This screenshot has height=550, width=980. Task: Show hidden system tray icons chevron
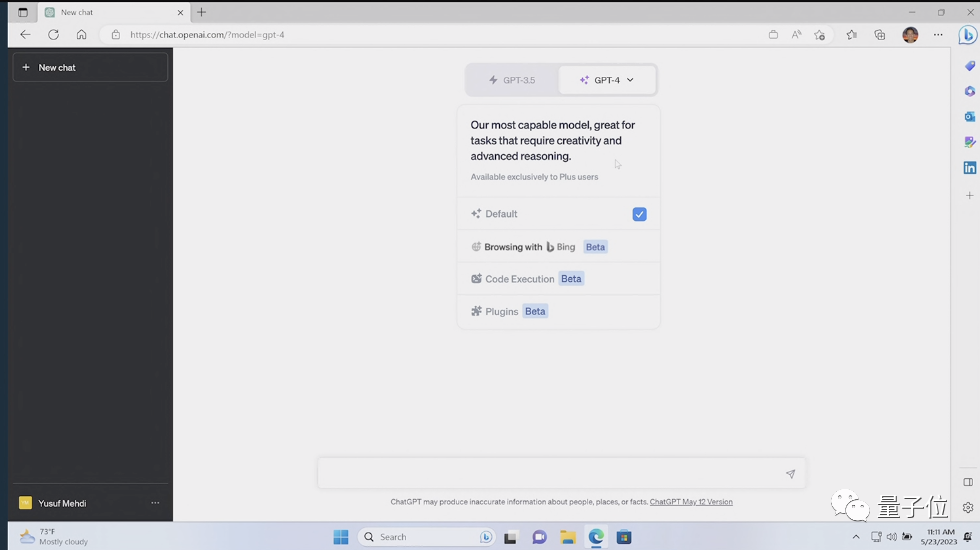click(856, 537)
